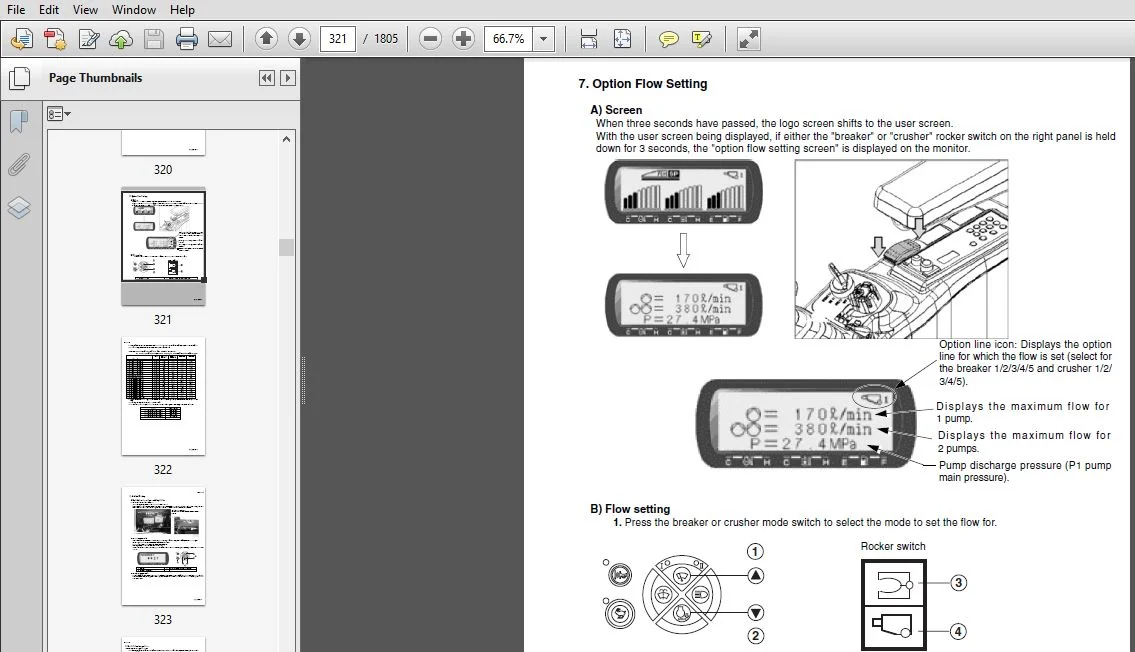Screen dimensions: 1135x652
Task: Expand the thumbnails panel with right arrow
Action: tap(287, 78)
